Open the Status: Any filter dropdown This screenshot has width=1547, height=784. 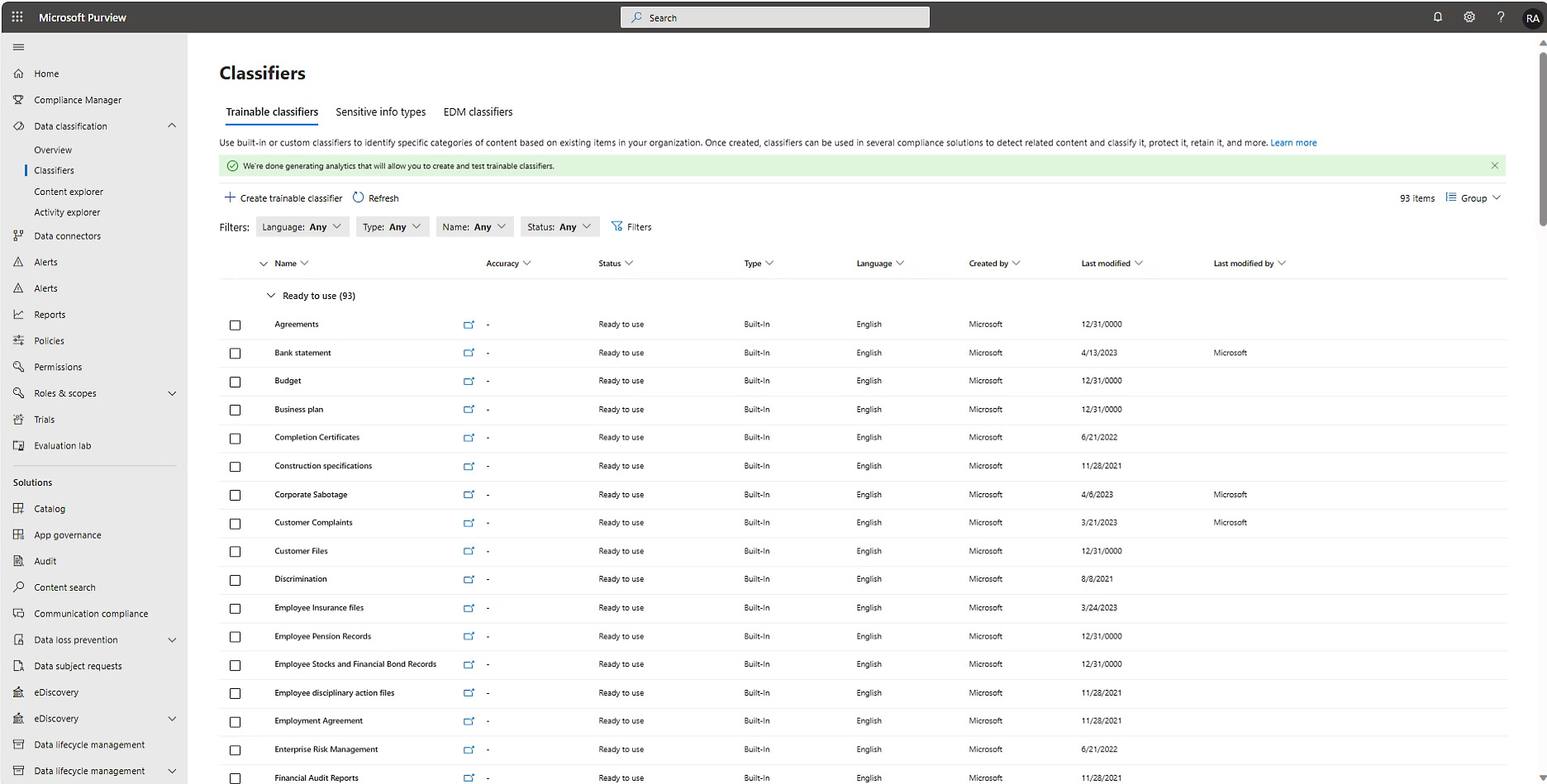click(559, 226)
